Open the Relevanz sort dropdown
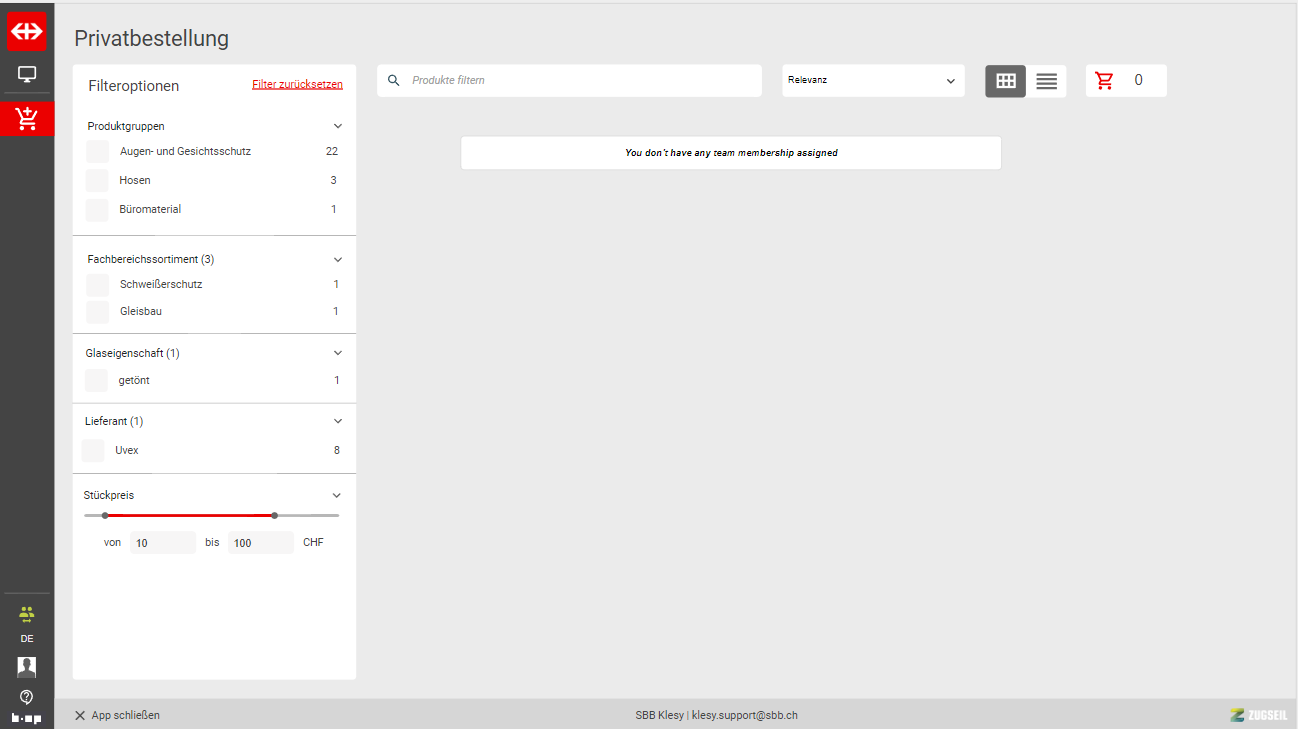The image size is (1298, 729). coord(872,81)
